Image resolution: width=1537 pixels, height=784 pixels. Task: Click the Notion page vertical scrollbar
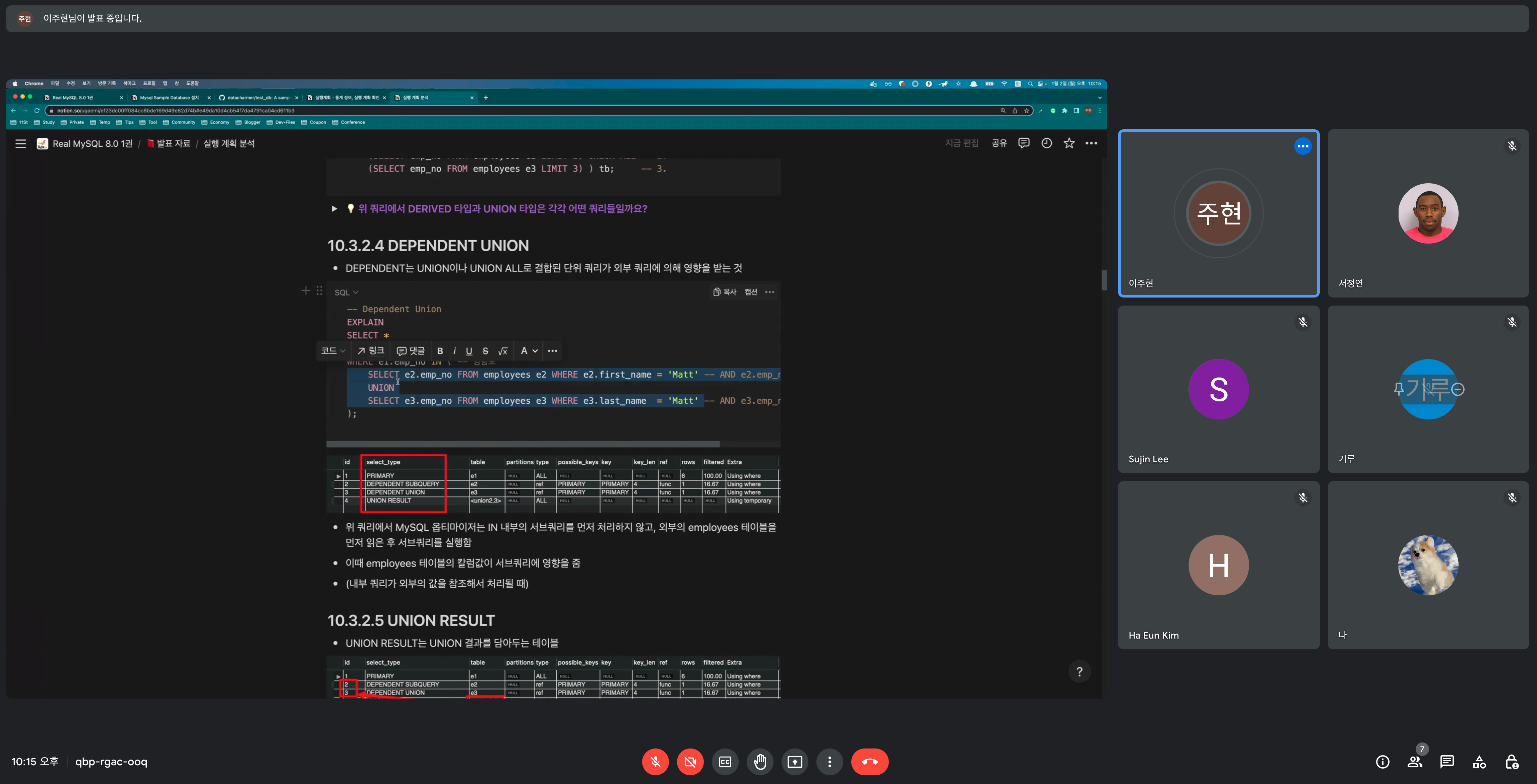(x=1104, y=280)
